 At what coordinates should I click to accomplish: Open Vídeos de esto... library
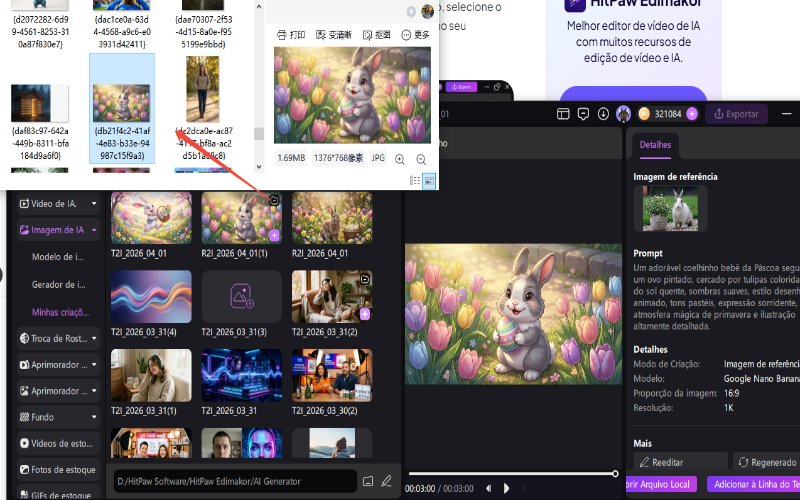point(58,443)
